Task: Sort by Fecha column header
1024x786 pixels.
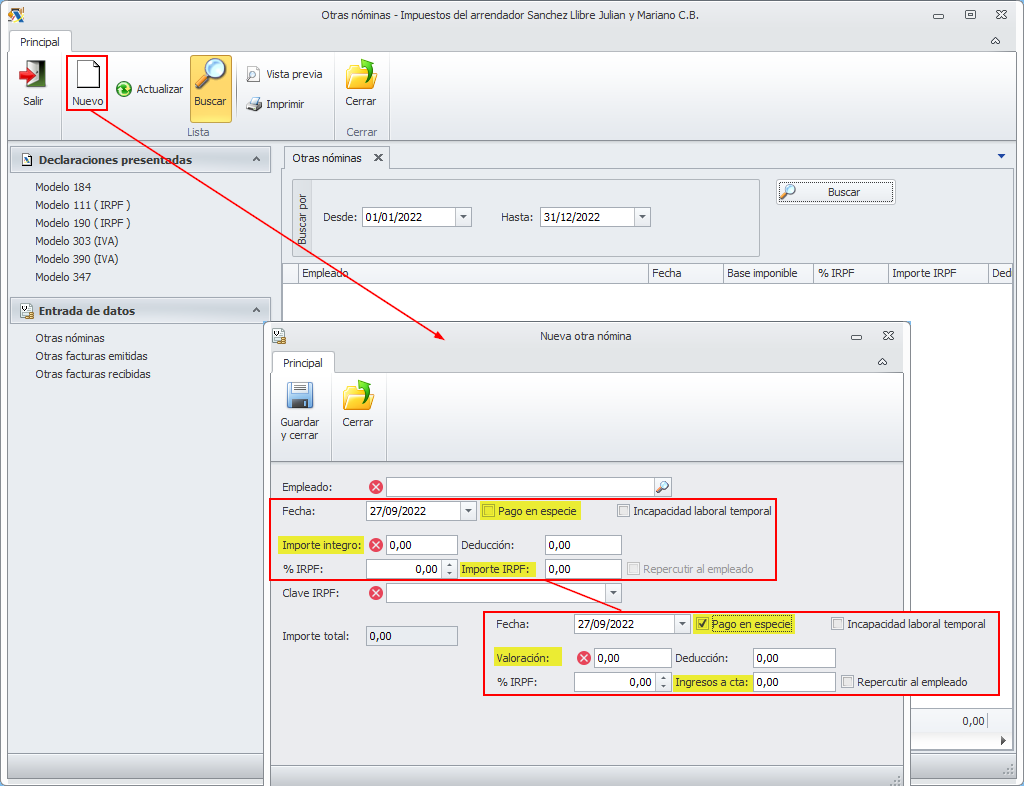Action: 686,274
